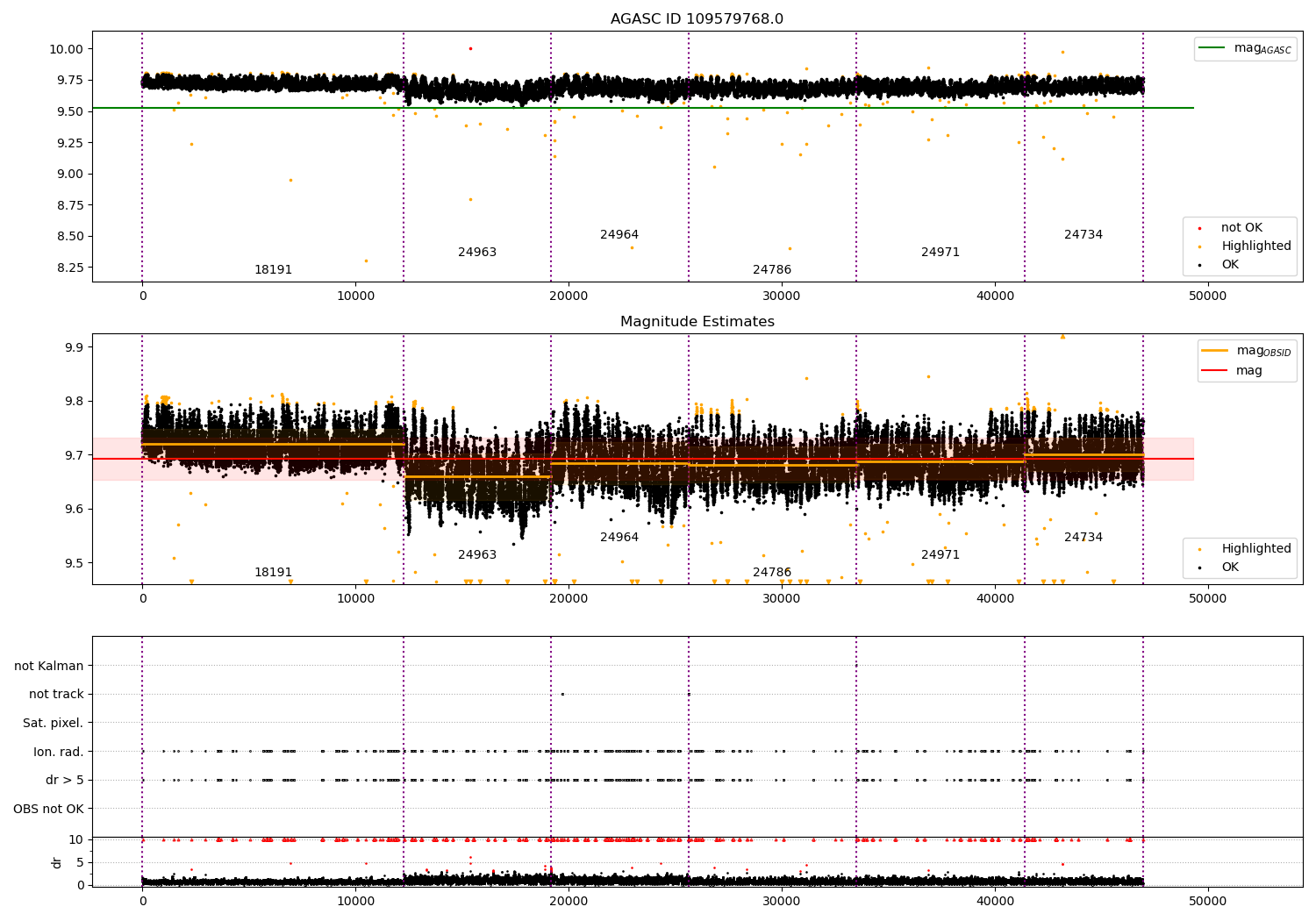Click the 'Ion. rad.' row label
This screenshot has width=1316, height=921.
click(59, 752)
